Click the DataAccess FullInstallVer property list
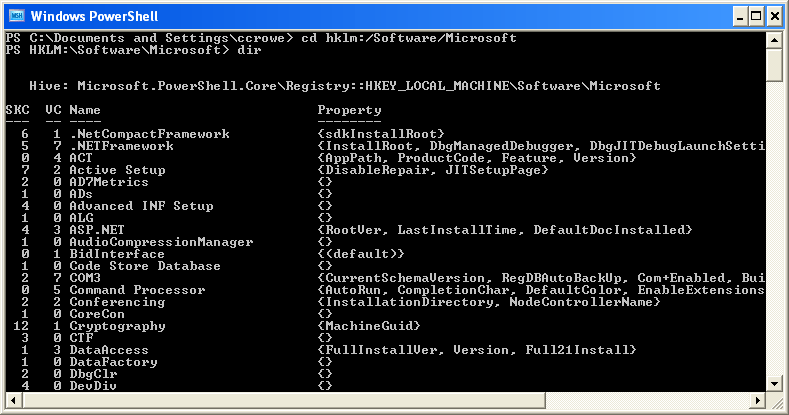 coord(477,351)
